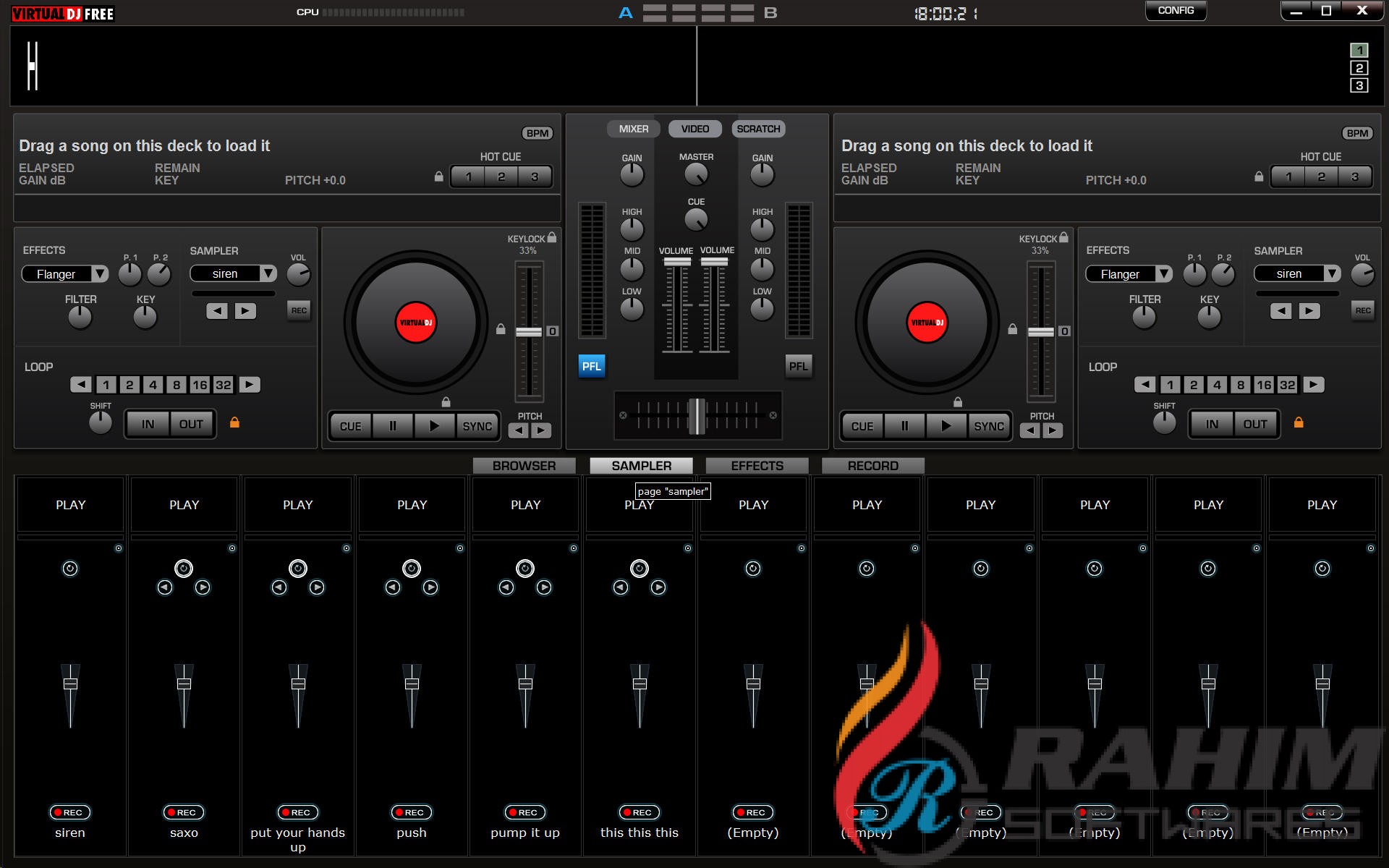Viewport: 1389px width, 868px height.
Task: Open the VIDEO mixer tab
Action: click(x=694, y=129)
